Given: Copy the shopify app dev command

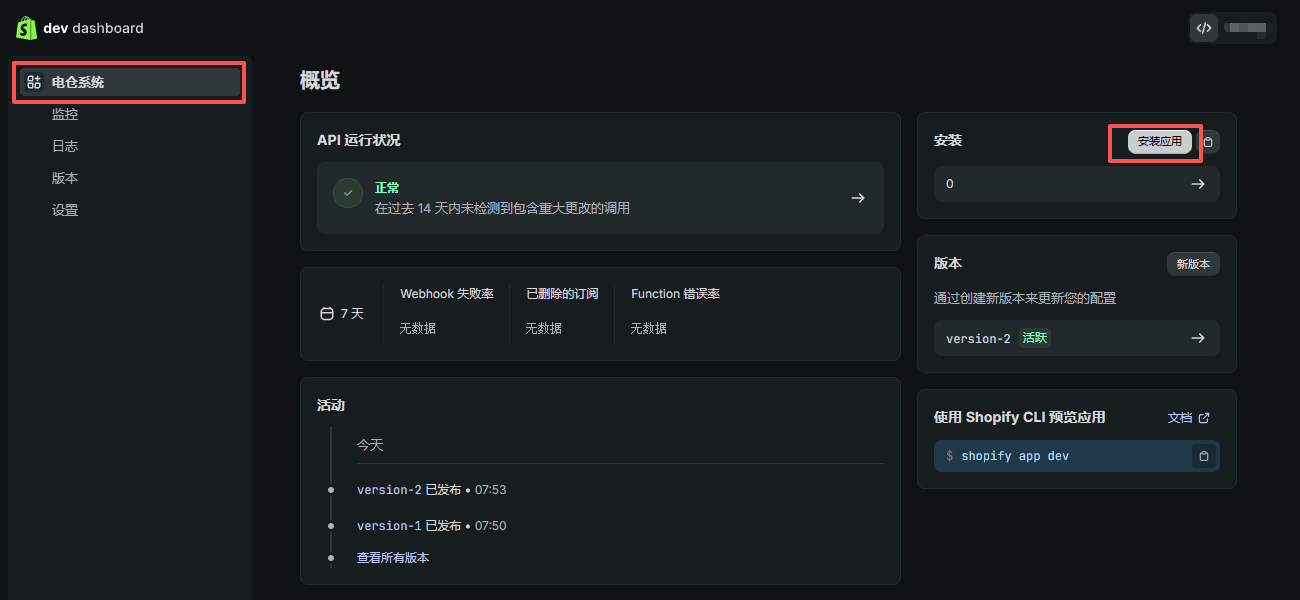Looking at the screenshot, I should pyautogui.click(x=1204, y=456).
